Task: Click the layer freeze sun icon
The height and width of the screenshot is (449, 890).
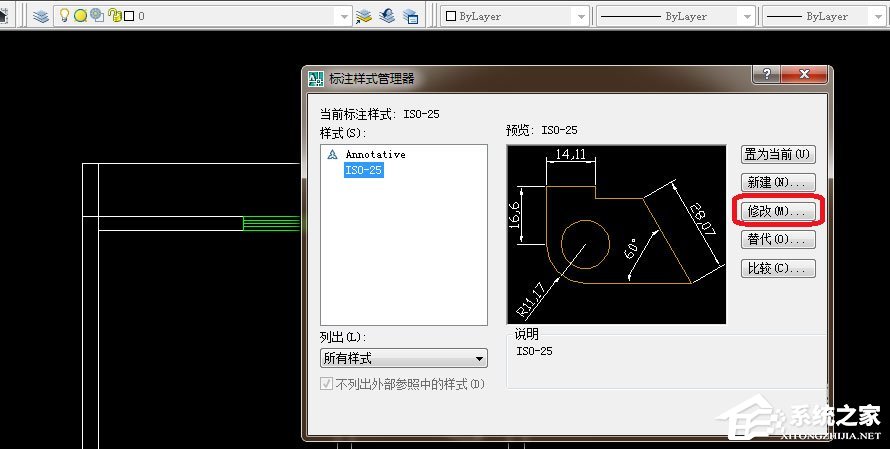Action: coord(80,16)
